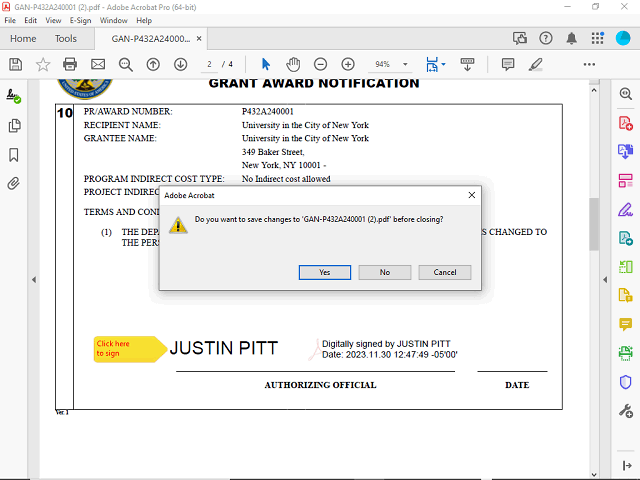Click the digital signature of JUSTIN PITT

point(313,349)
